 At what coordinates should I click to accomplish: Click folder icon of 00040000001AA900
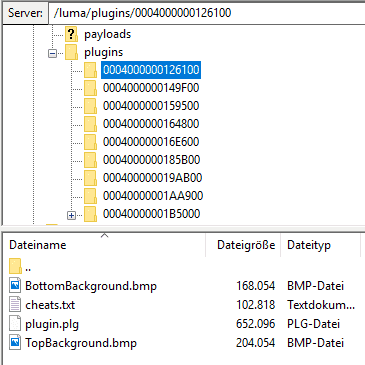coord(90,196)
